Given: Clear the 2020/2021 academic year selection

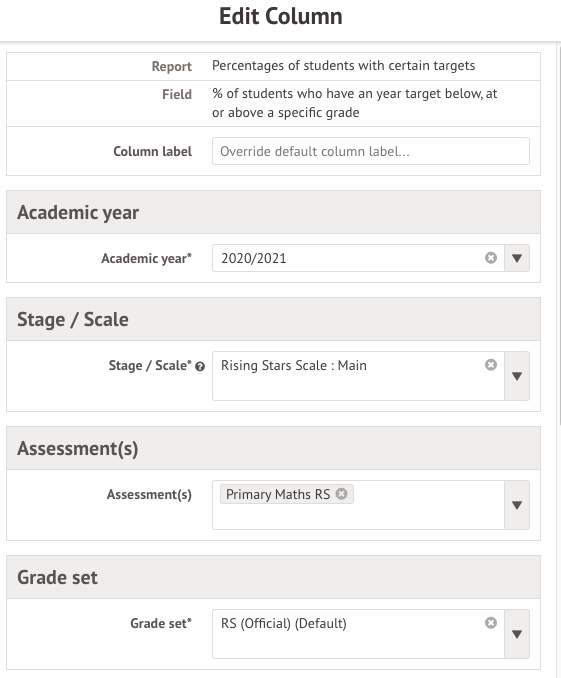Looking at the screenshot, I should [490, 258].
